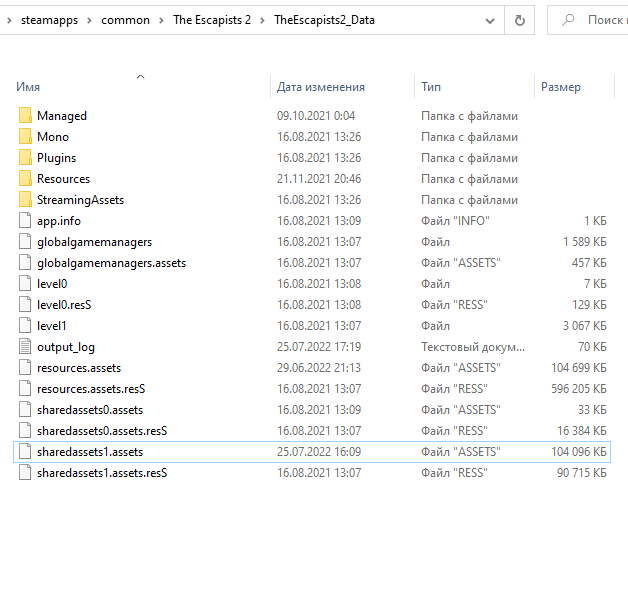This screenshot has height=610, width=628.
Task: Click the app.info file icon
Action: 25,221
